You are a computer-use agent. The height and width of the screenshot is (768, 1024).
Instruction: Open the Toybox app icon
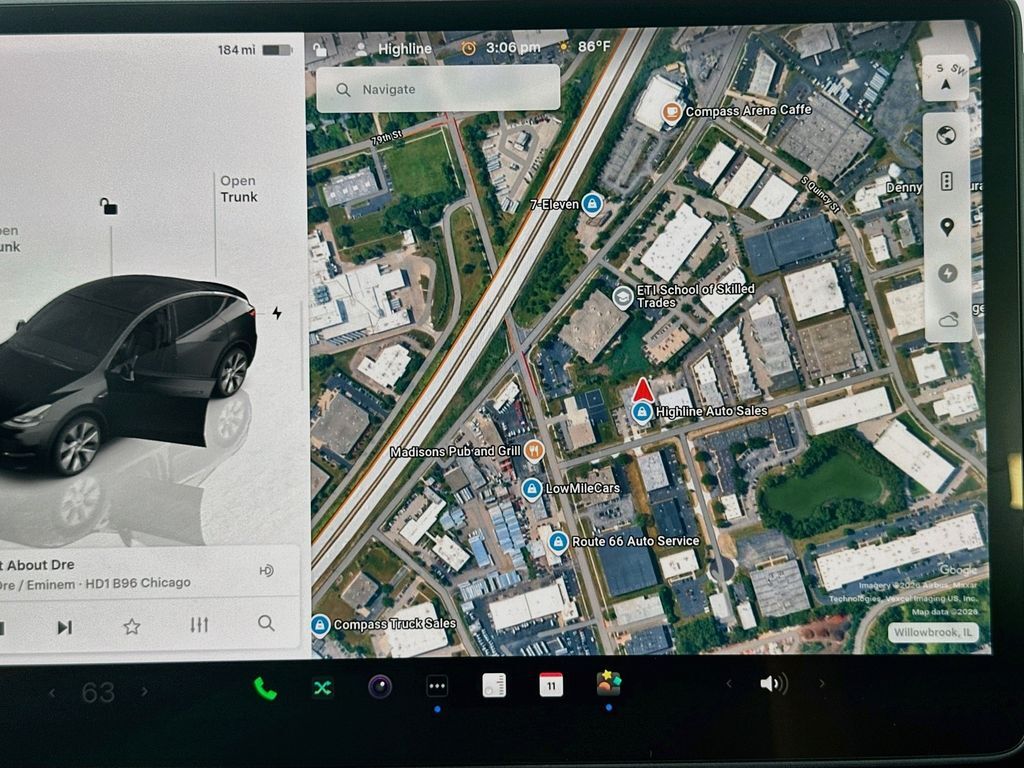[x=609, y=684]
